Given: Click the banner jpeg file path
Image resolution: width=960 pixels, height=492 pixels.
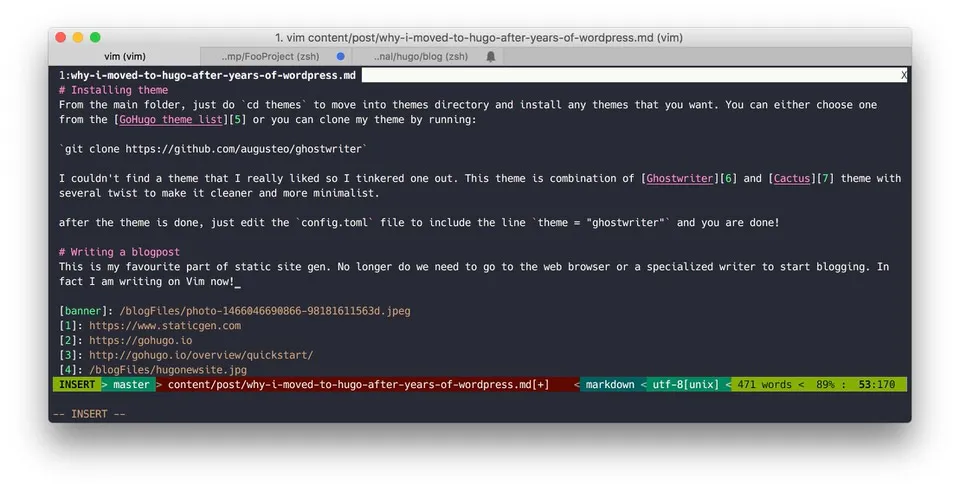Looking at the screenshot, I should point(265,311).
